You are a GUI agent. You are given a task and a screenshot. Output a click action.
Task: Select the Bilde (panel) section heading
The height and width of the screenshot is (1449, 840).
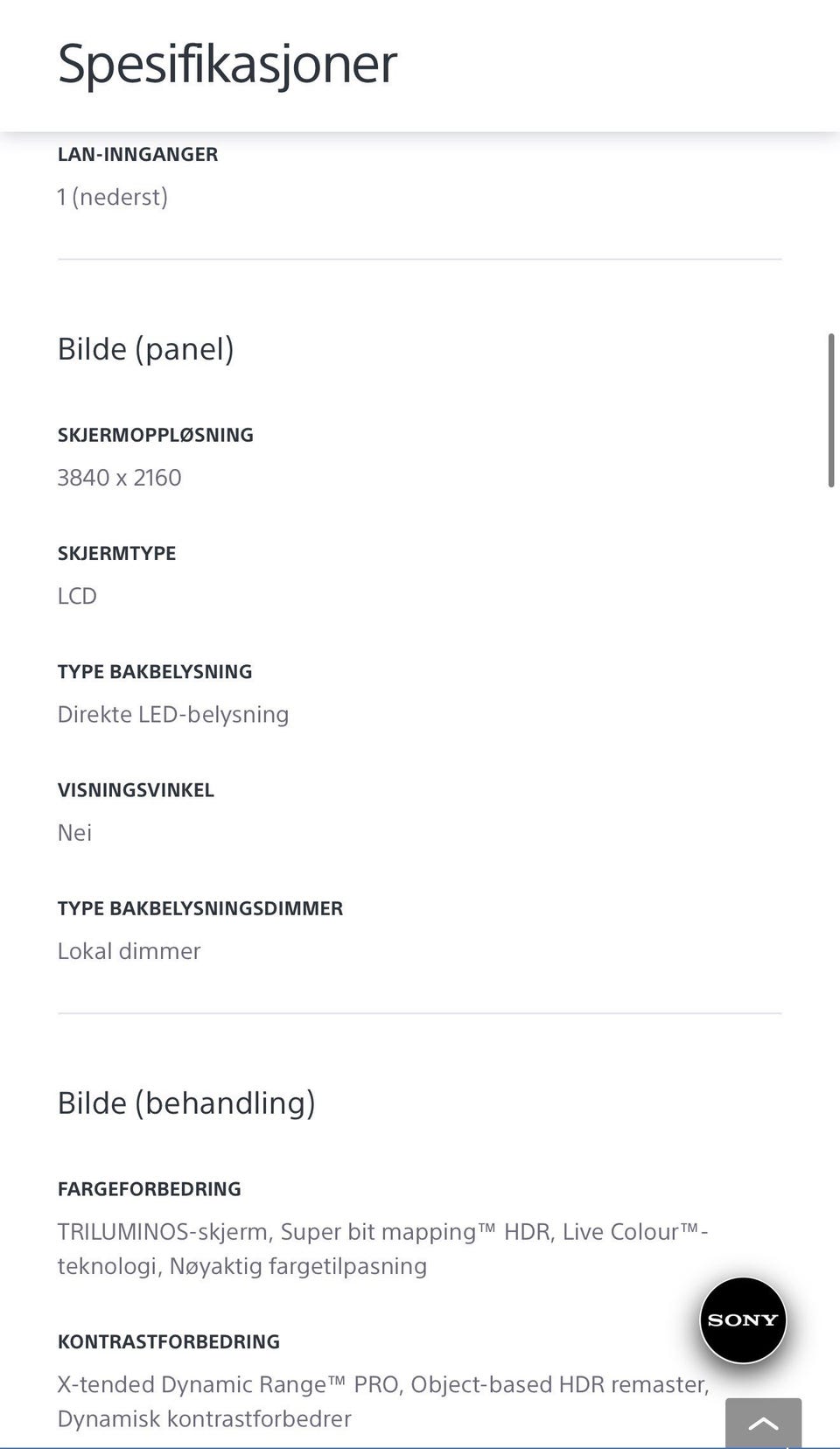[145, 348]
